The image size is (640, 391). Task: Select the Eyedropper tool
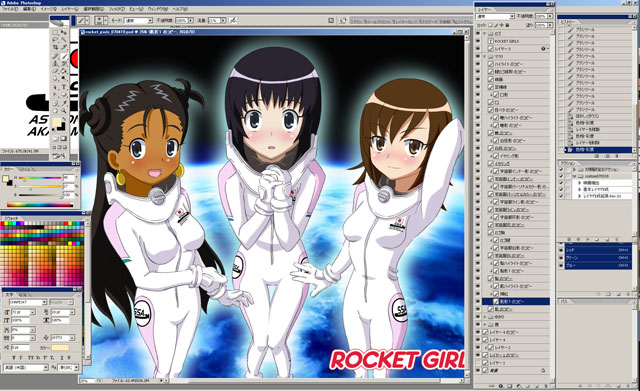tap(64, 102)
